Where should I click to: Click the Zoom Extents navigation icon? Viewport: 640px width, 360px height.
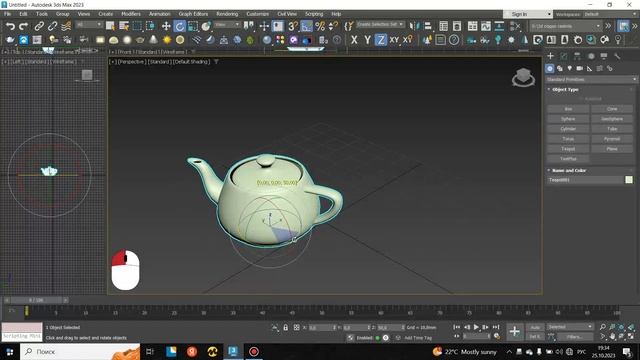click(621, 327)
